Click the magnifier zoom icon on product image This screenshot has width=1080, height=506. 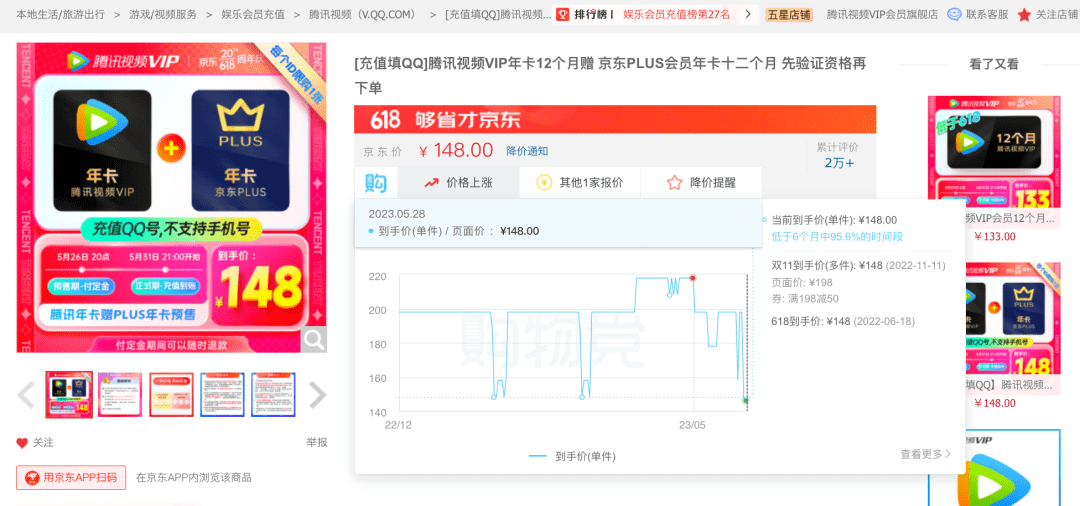(x=314, y=339)
